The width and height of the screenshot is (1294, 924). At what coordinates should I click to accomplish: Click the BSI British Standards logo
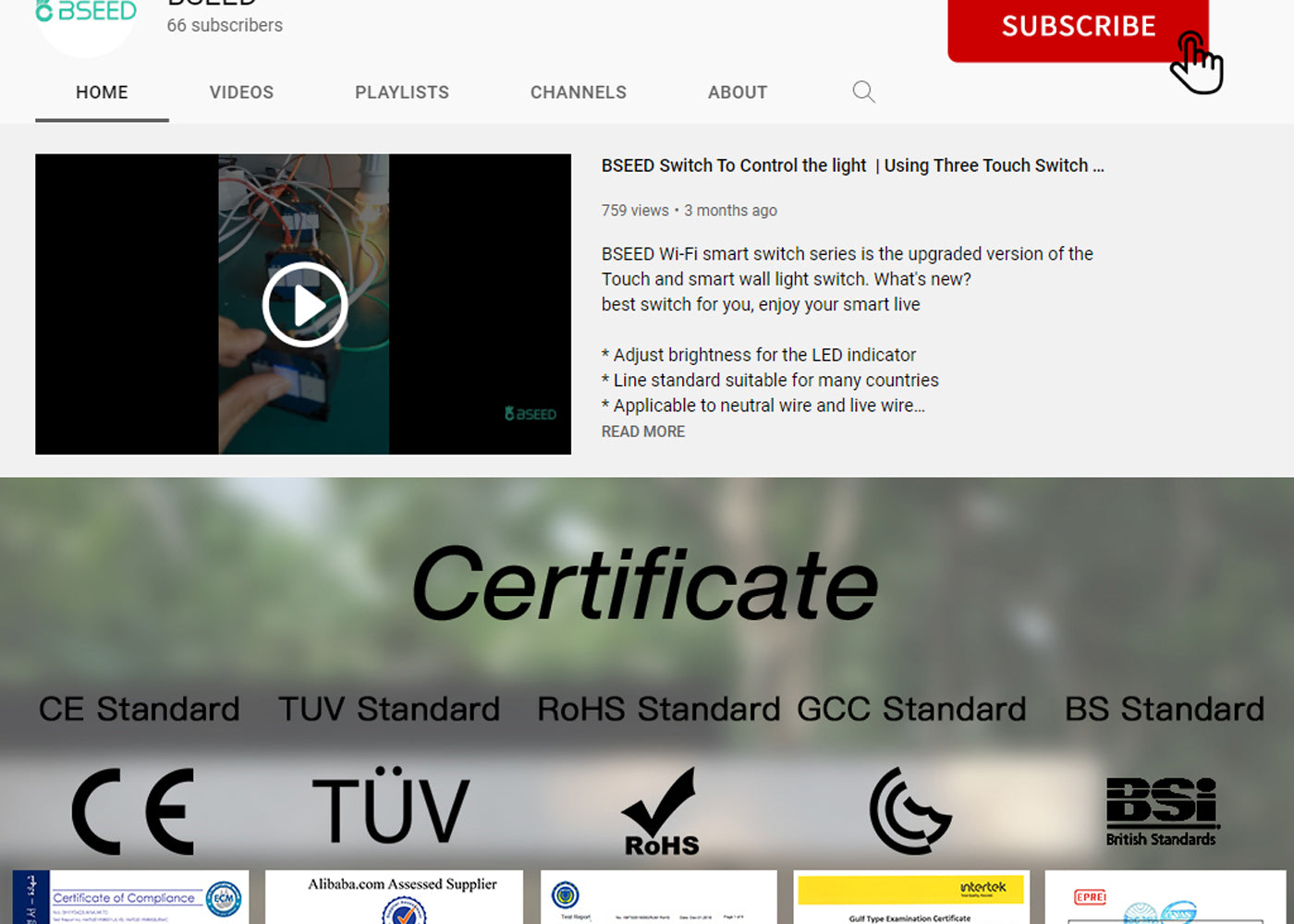(x=1163, y=812)
